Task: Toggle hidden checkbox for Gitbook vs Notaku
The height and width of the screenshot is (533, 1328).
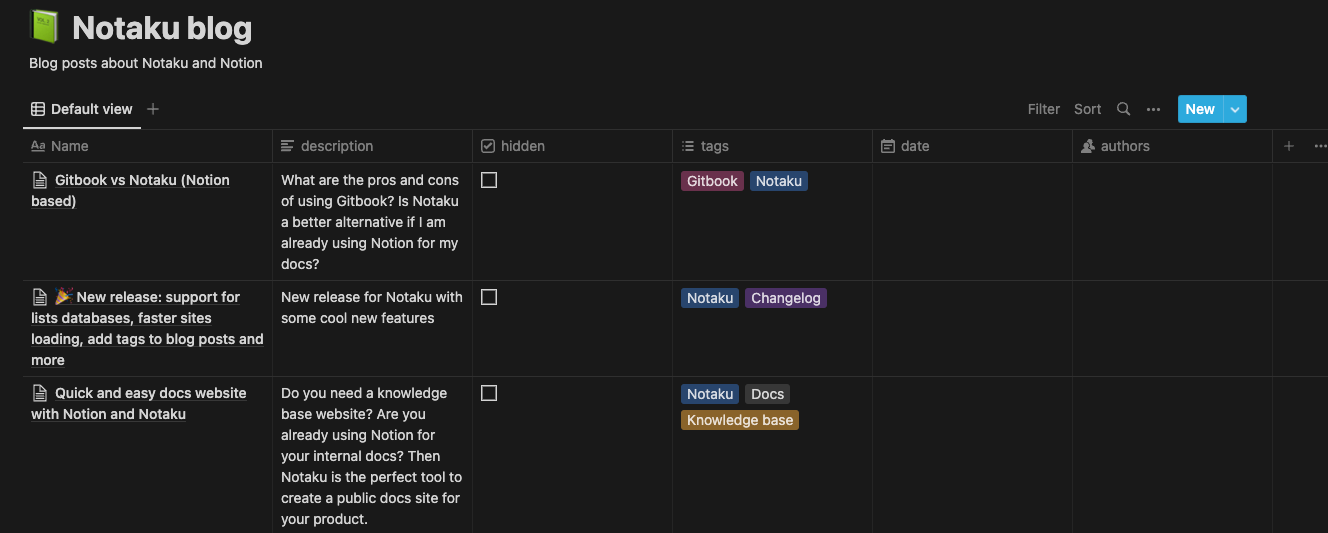Action: pos(489,180)
